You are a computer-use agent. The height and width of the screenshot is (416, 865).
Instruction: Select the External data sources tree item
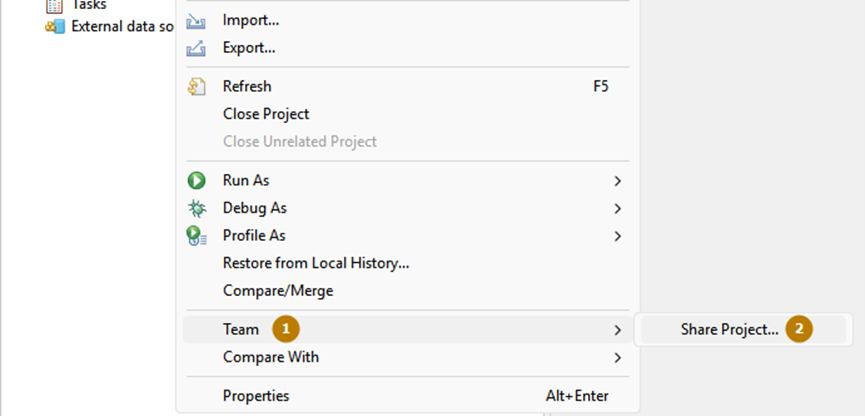point(121,26)
